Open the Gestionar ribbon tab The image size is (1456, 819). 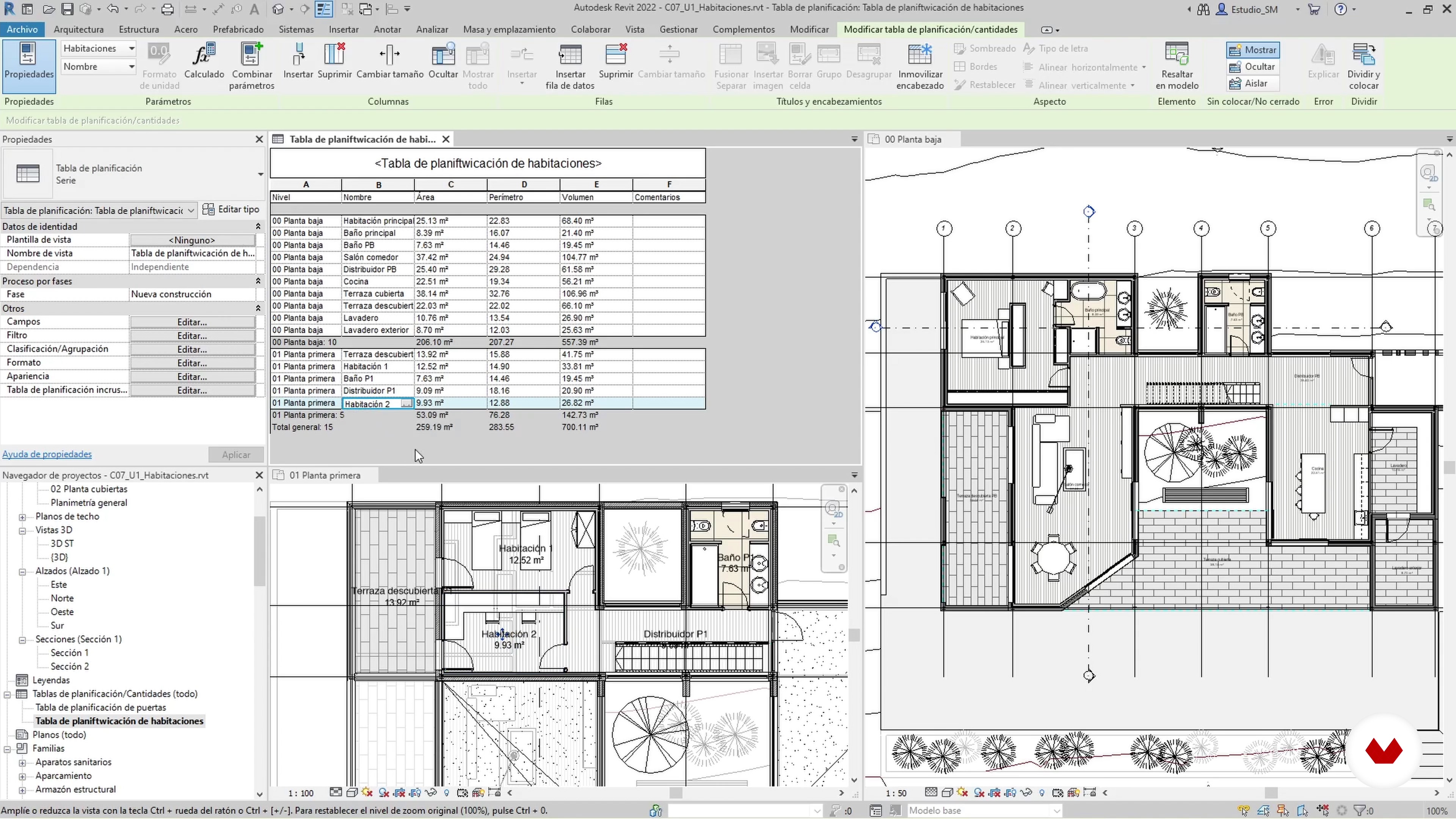(678, 30)
